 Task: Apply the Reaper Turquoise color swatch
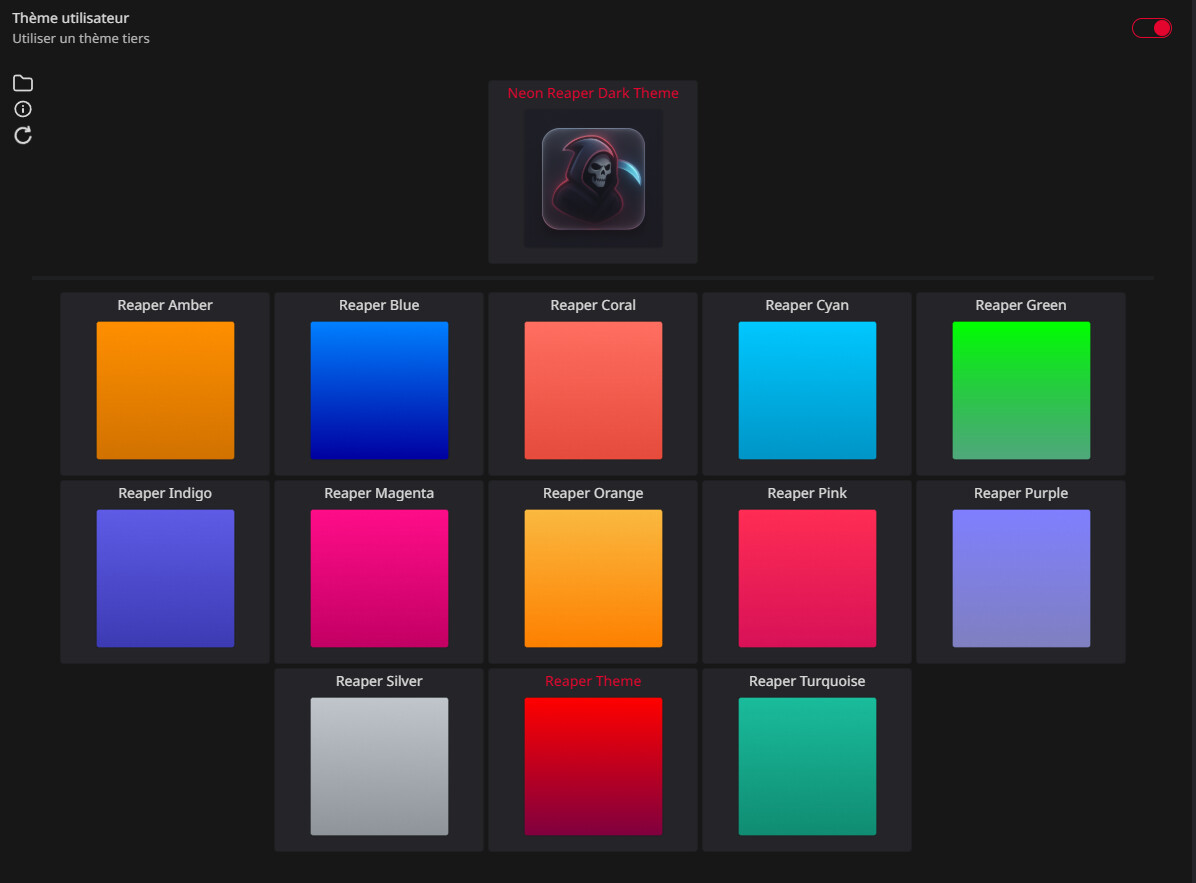pyautogui.click(x=807, y=766)
